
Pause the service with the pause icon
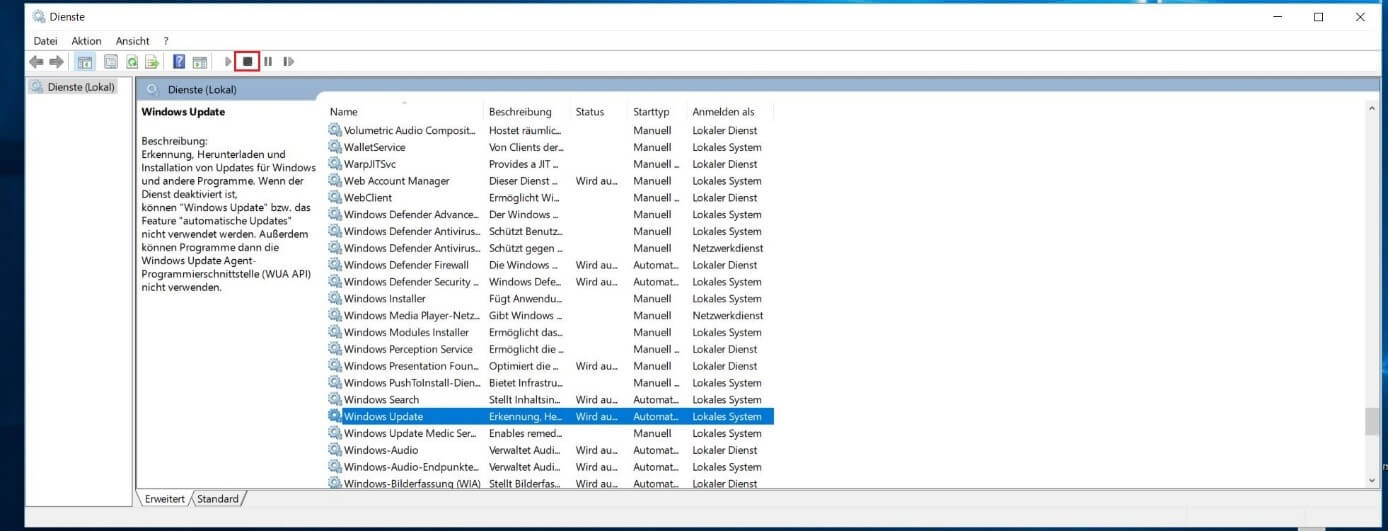point(268,62)
